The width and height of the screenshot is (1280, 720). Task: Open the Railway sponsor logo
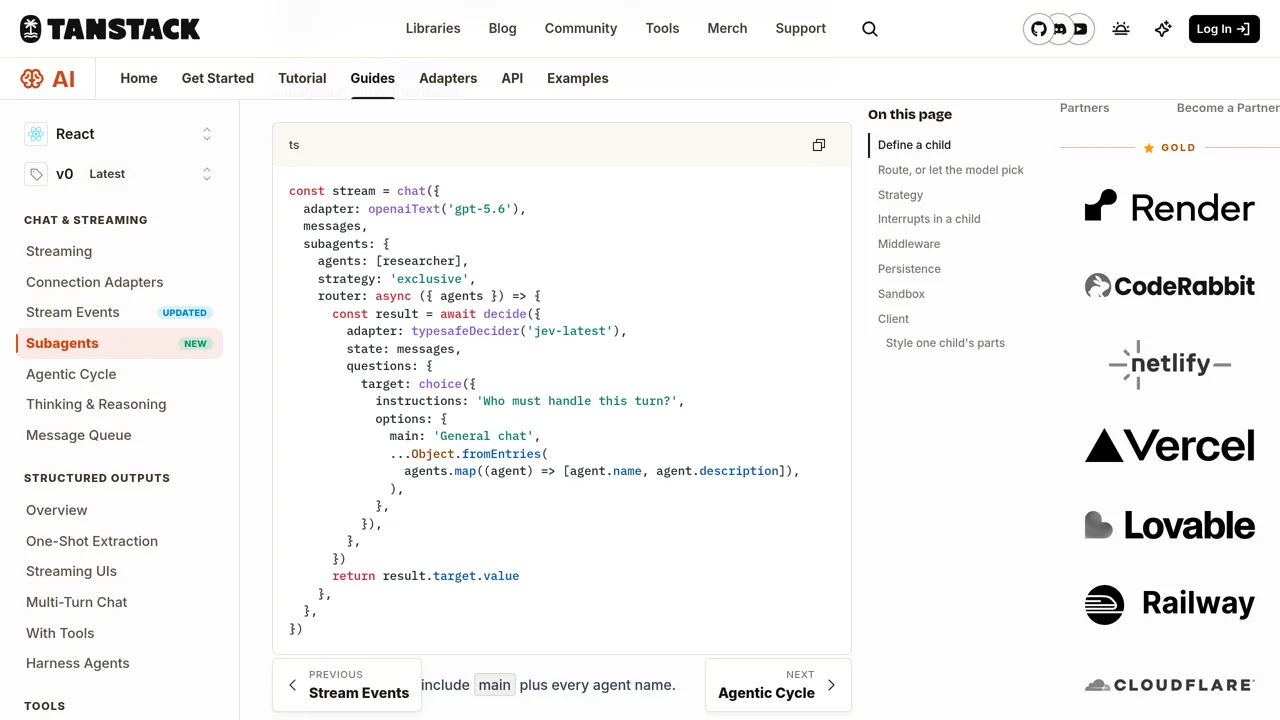(x=1169, y=604)
